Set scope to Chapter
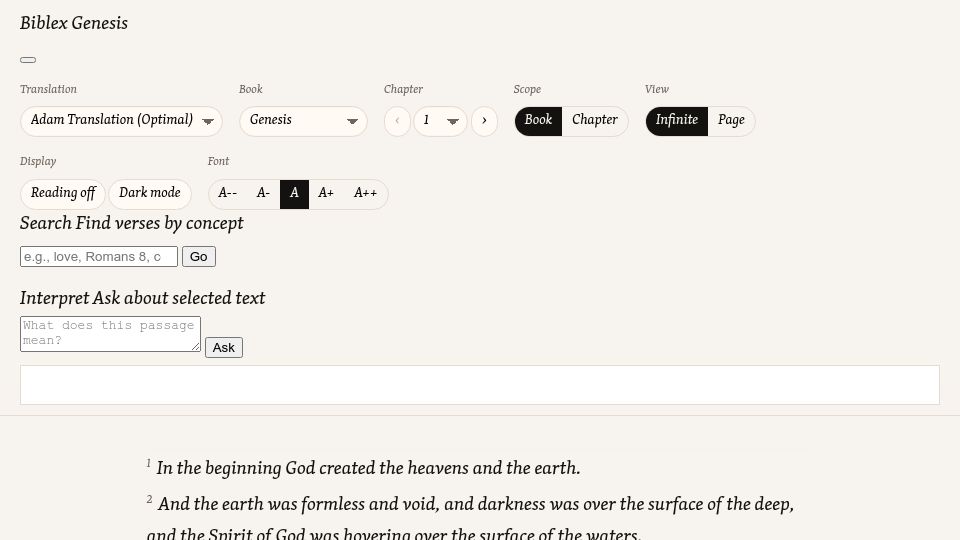 pyautogui.click(x=594, y=121)
